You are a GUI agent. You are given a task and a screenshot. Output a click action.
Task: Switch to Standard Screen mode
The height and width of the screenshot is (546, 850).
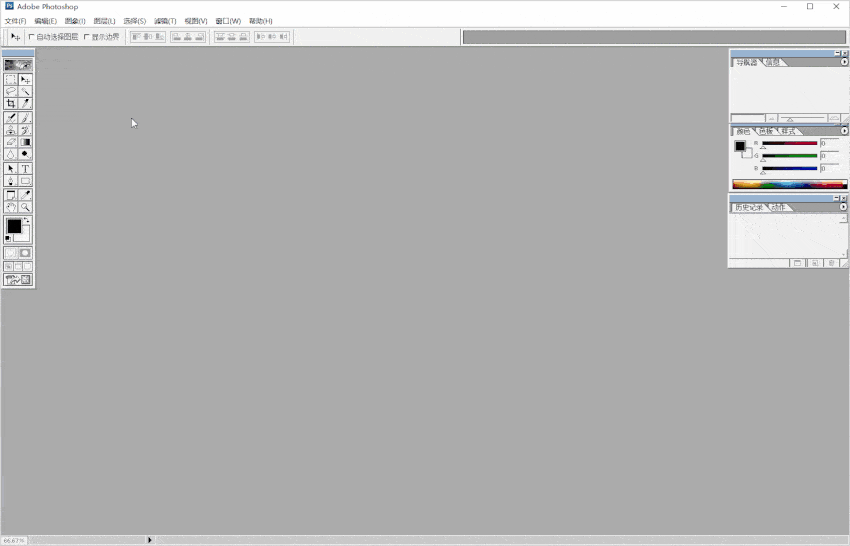tap(8, 267)
